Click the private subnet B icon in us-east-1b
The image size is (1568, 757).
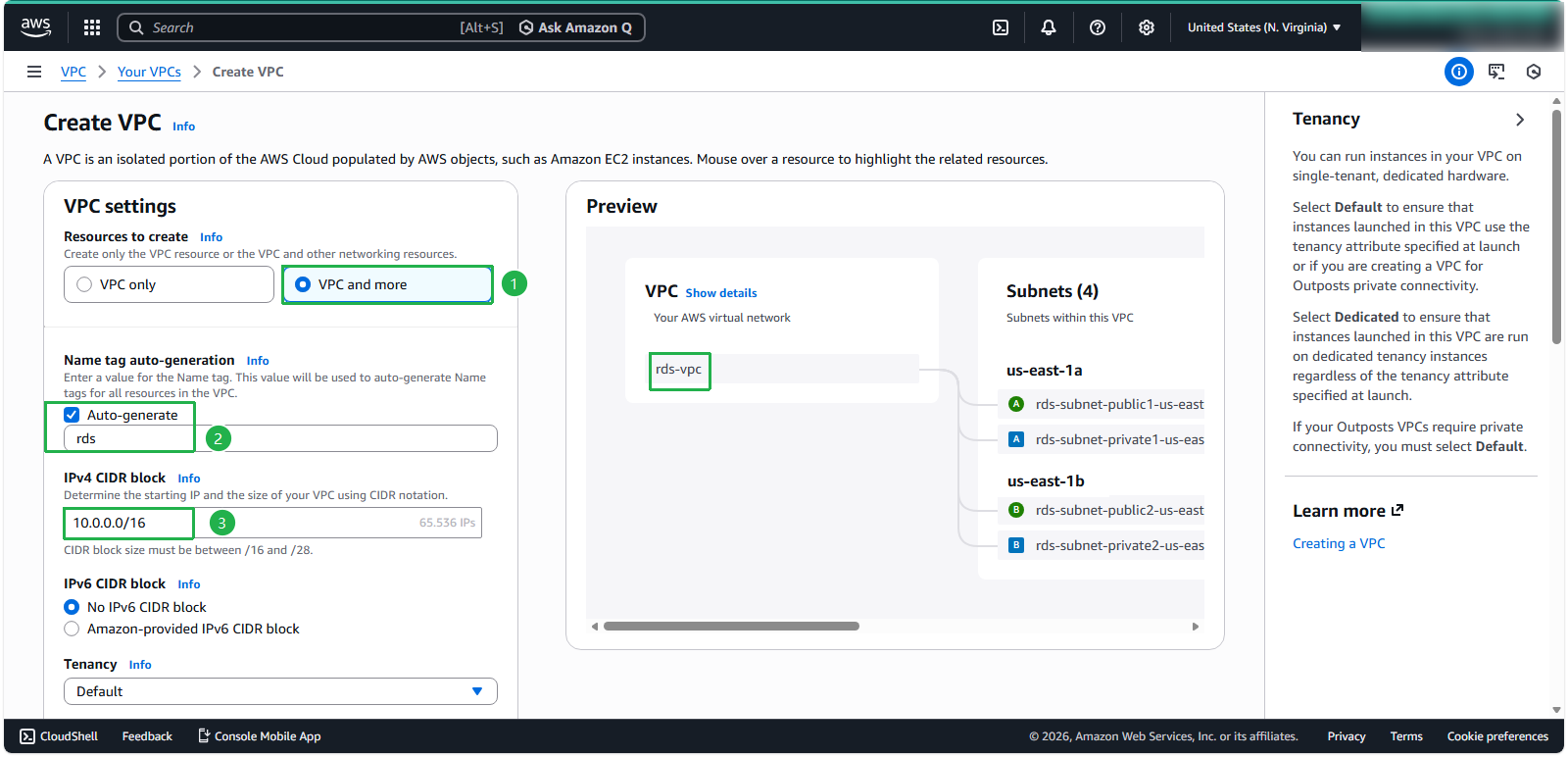pos(1016,545)
